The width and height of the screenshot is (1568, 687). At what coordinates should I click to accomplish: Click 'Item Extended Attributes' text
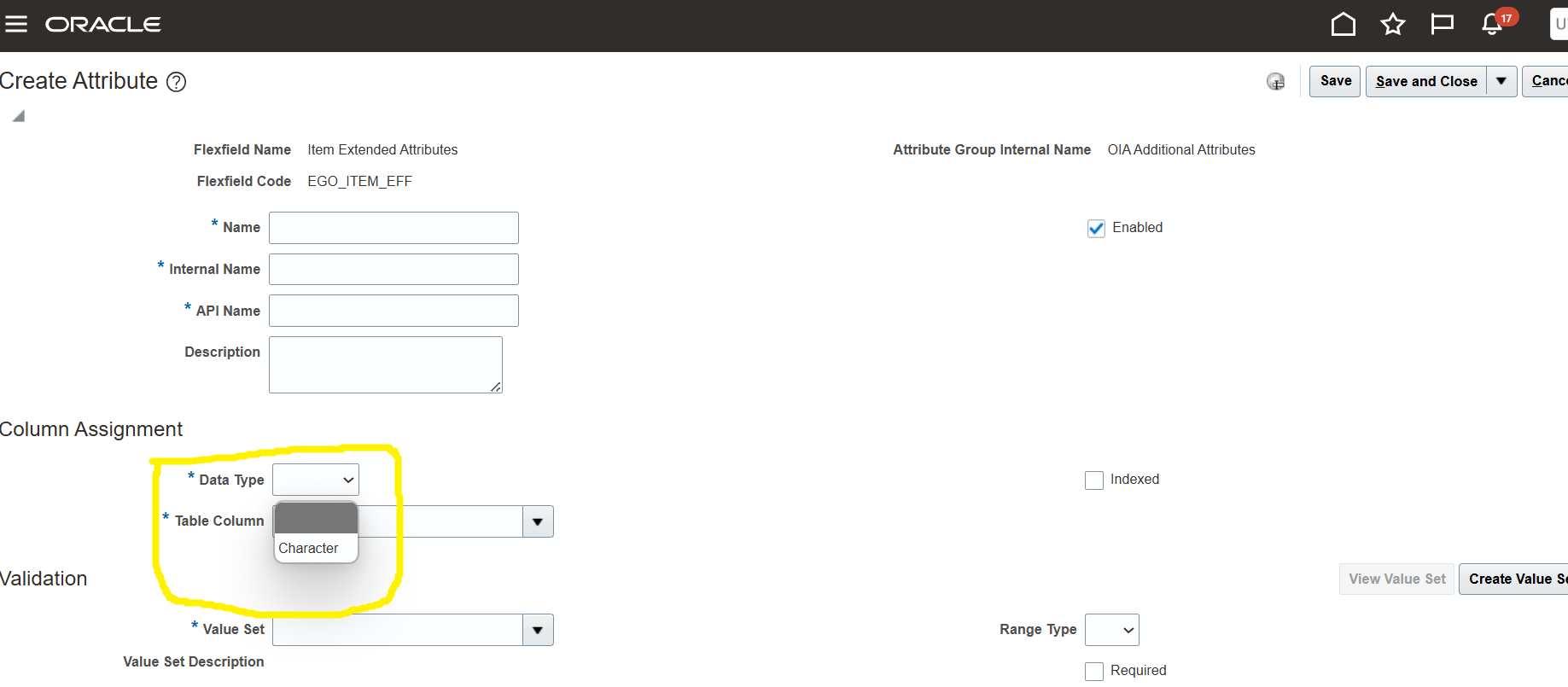point(382,149)
